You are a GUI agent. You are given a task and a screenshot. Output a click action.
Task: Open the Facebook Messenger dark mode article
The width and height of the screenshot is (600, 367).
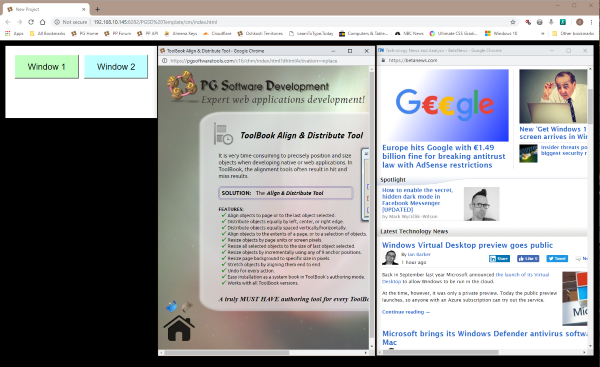click(x=417, y=200)
